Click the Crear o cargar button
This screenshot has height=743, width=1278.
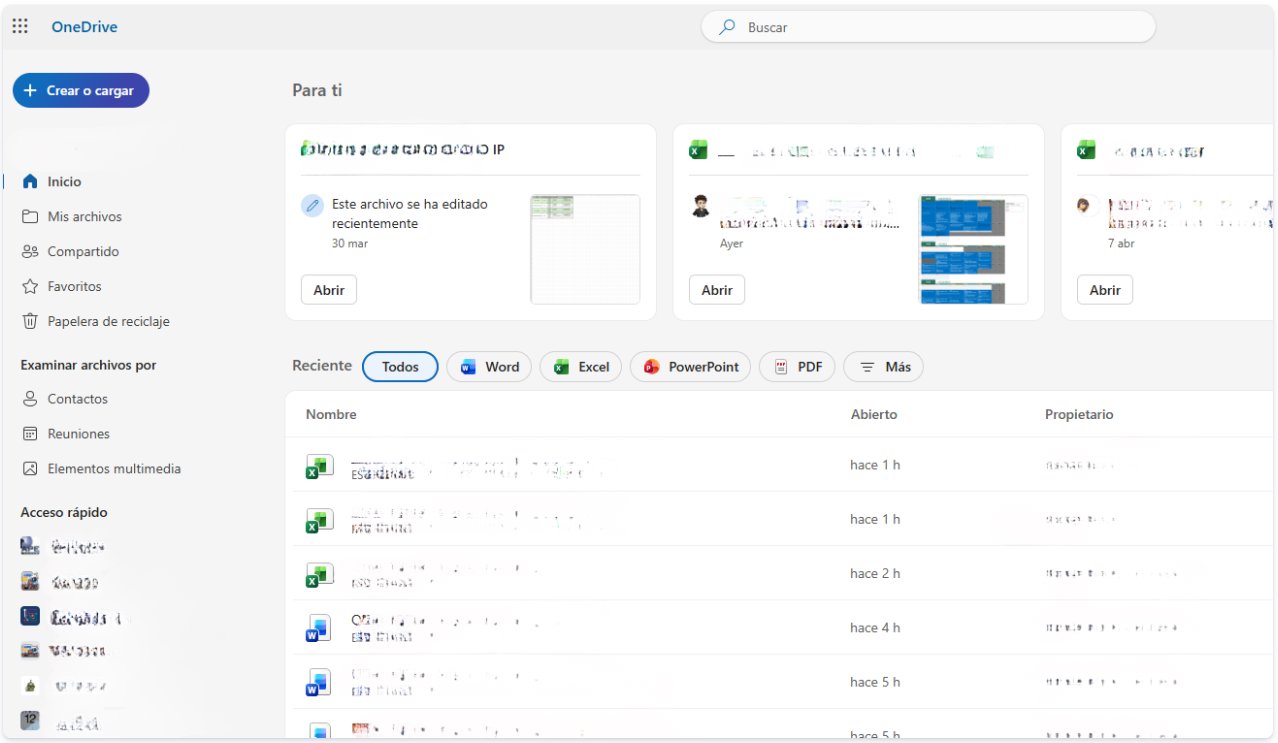click(81, 90)
